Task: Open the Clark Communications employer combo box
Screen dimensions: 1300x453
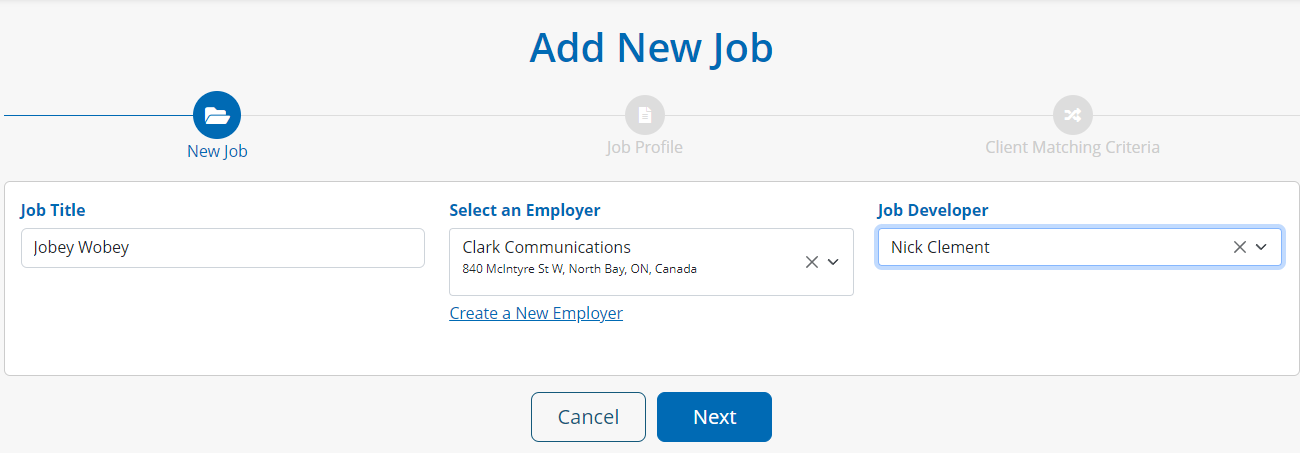Action: pos(620,262)
